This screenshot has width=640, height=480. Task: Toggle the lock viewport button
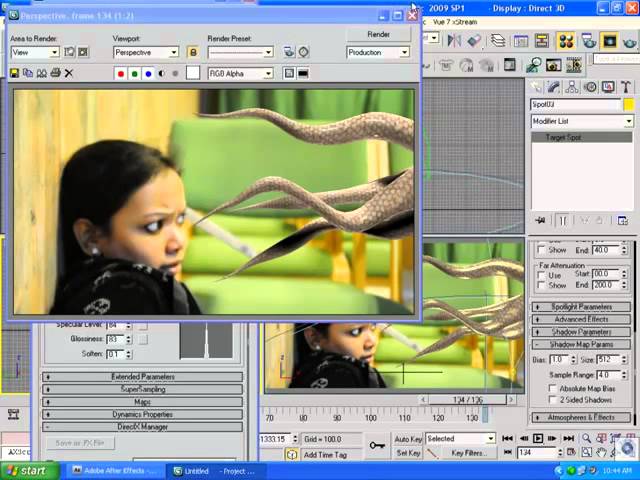click(x=193, y=52)
